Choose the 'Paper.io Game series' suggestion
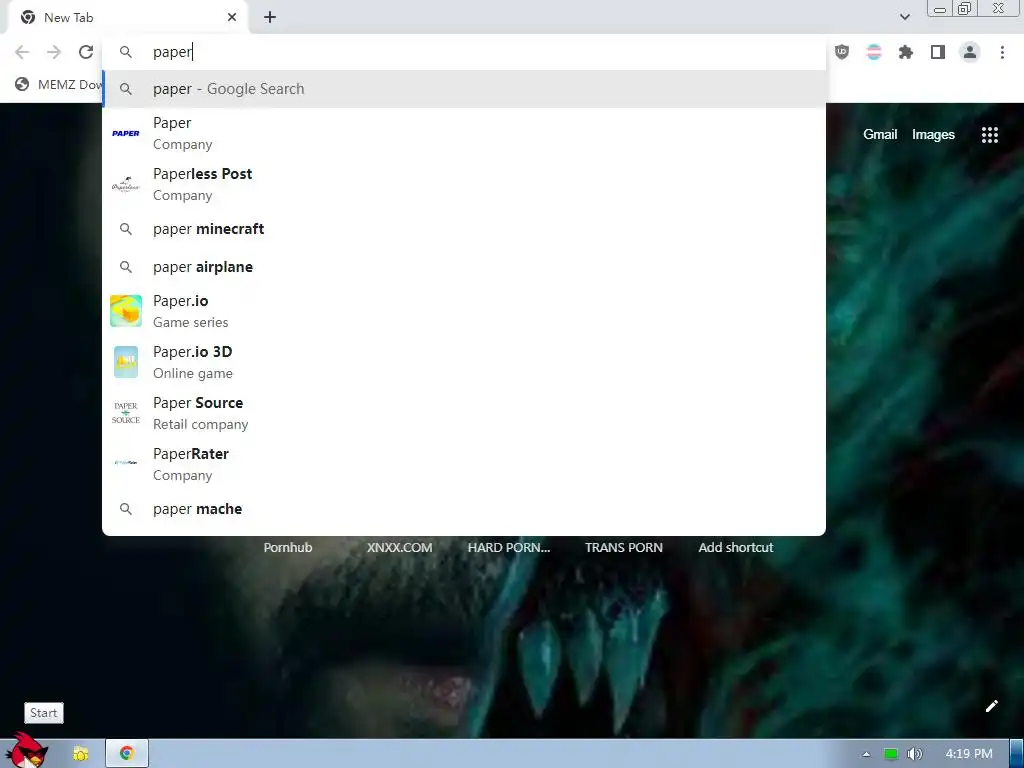The image size is (1024, 768). click(464, 311)
